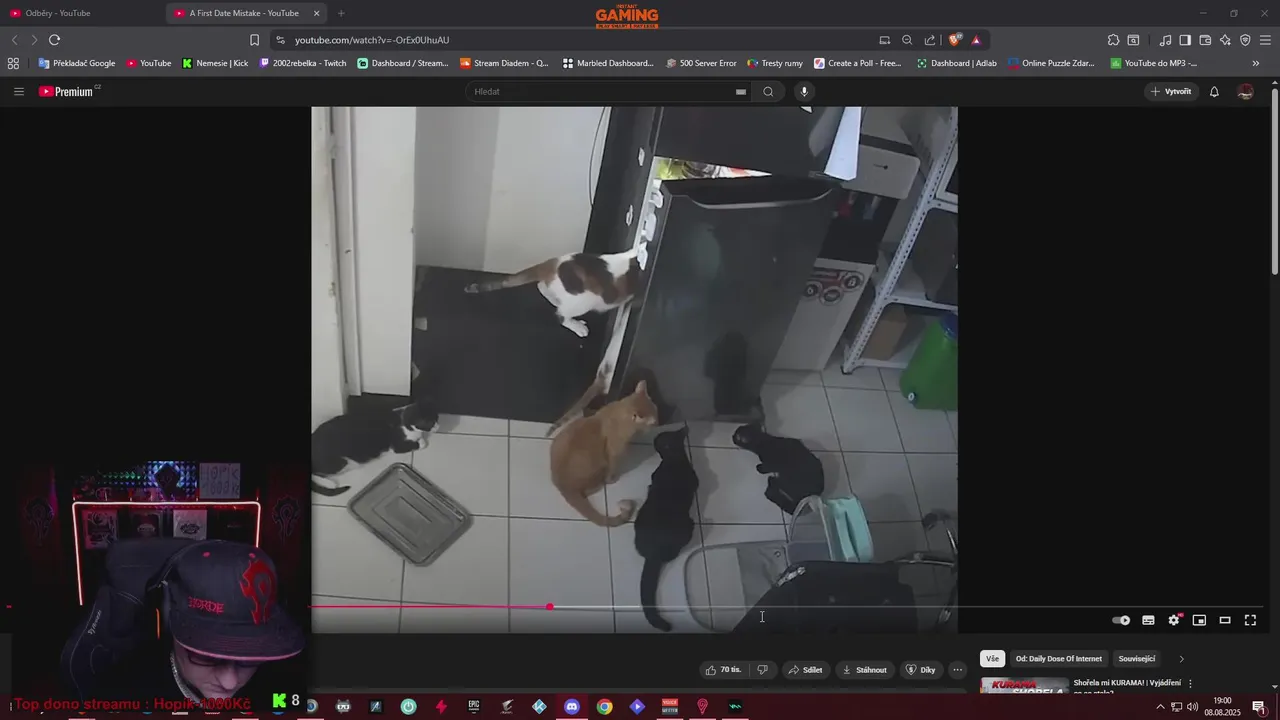This screenshot has height=720, width=1280.
Task: Open YouTube do MP3 bookmark
Action: pyautogui.click(x=1153, y=63)
